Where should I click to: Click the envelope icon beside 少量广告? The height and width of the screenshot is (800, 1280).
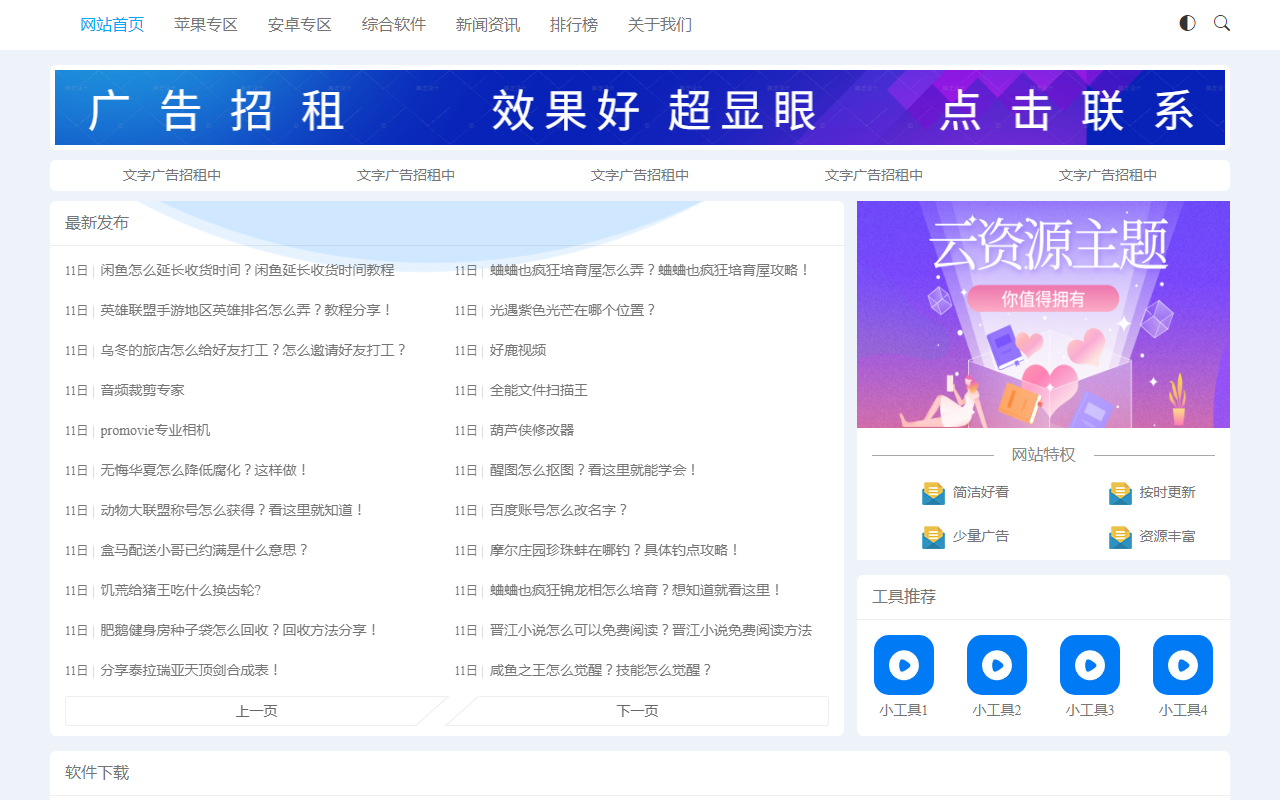pos(933,537)
